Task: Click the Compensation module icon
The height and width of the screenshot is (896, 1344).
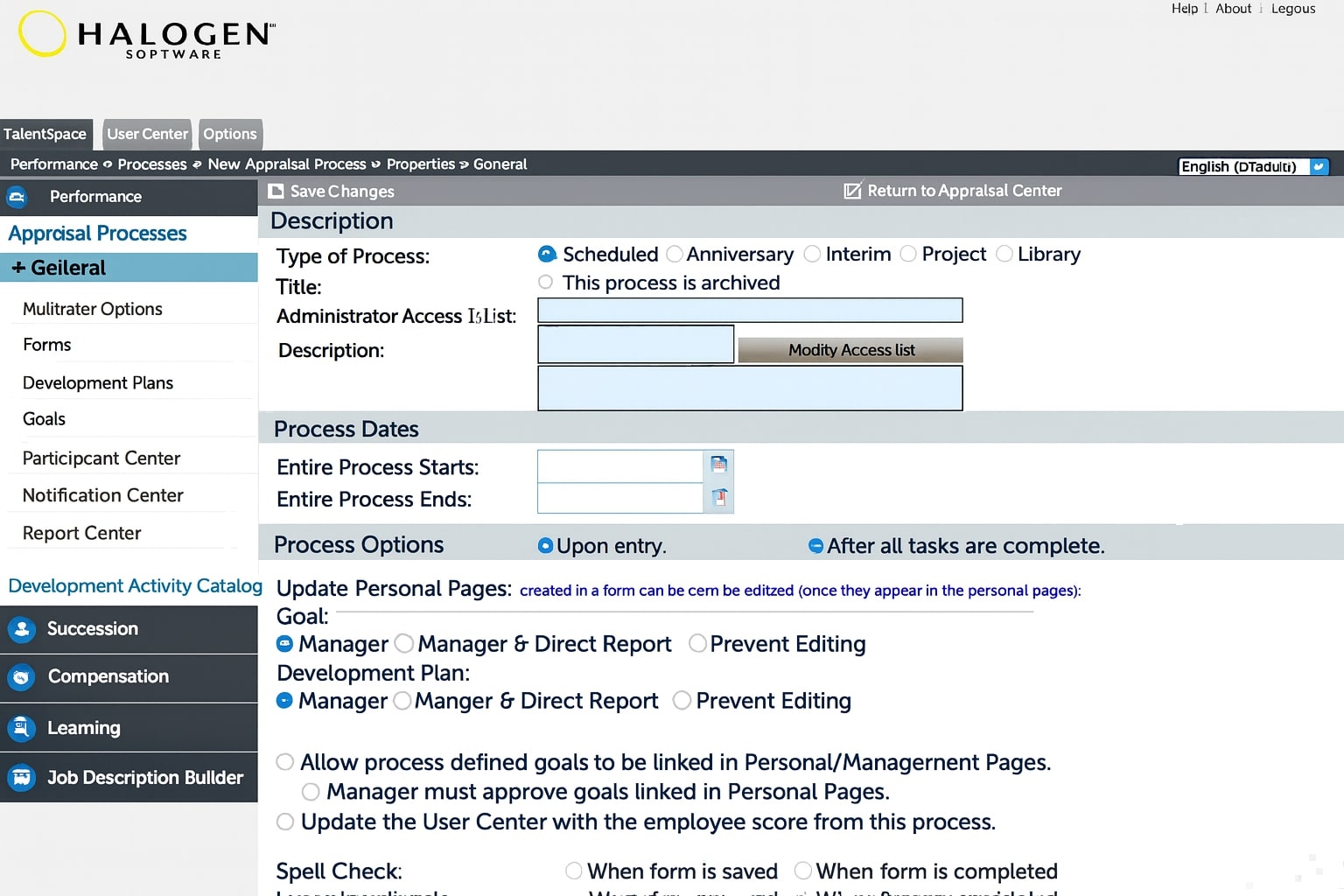Action: (22, 677)
